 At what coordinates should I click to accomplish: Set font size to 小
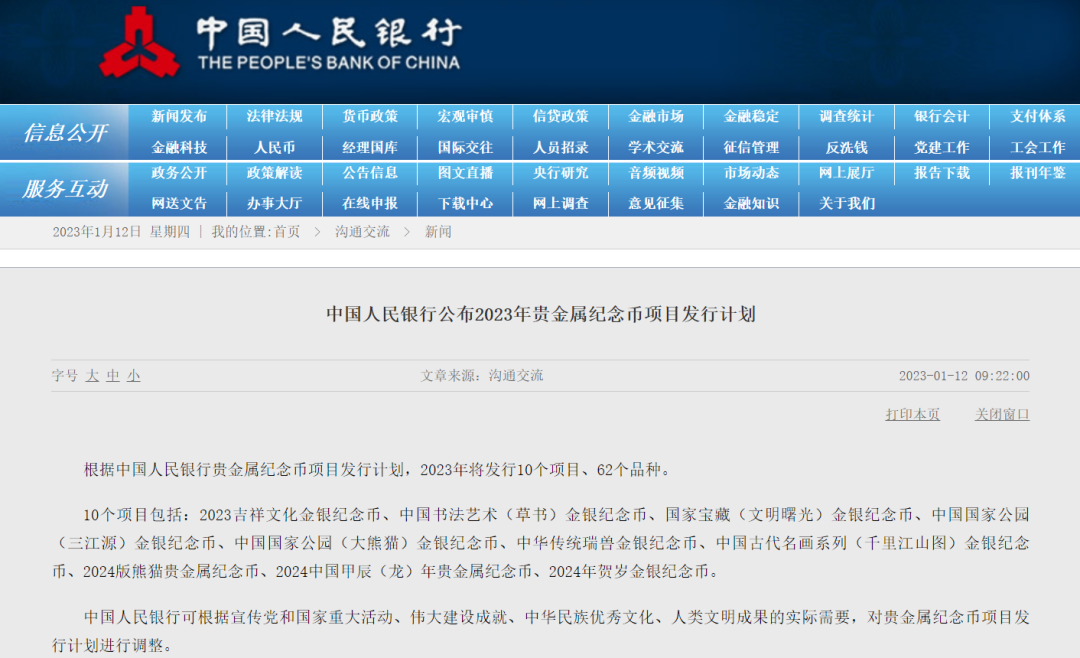pyautogui.click(x=134, y=376)
